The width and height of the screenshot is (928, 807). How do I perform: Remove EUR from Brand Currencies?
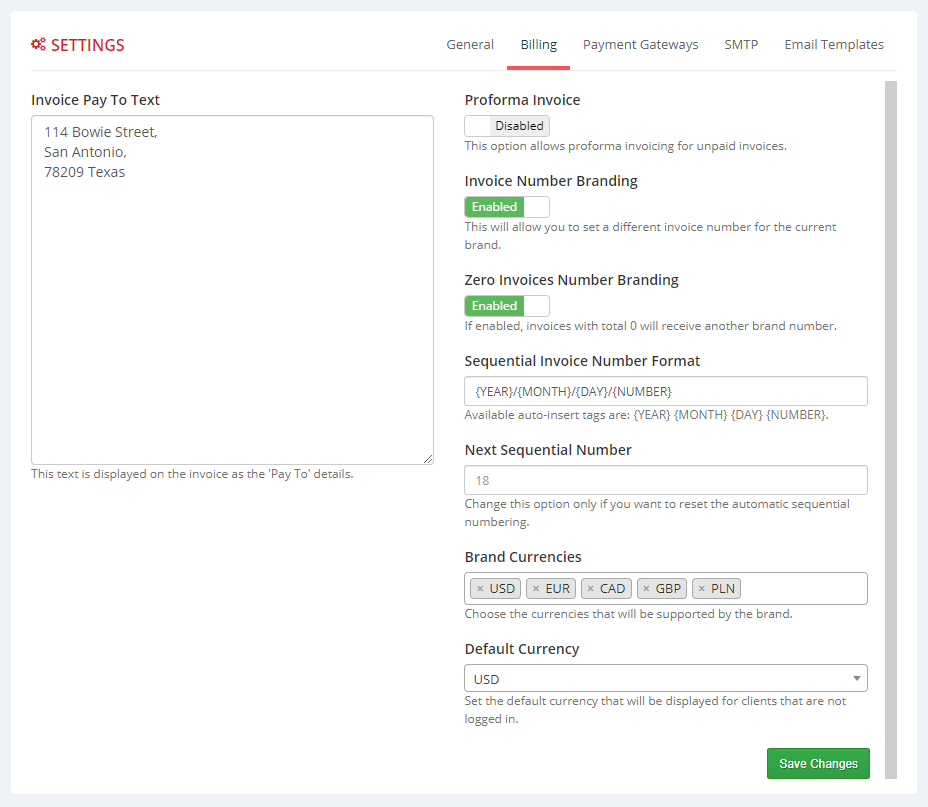click(x=535, y=588)
